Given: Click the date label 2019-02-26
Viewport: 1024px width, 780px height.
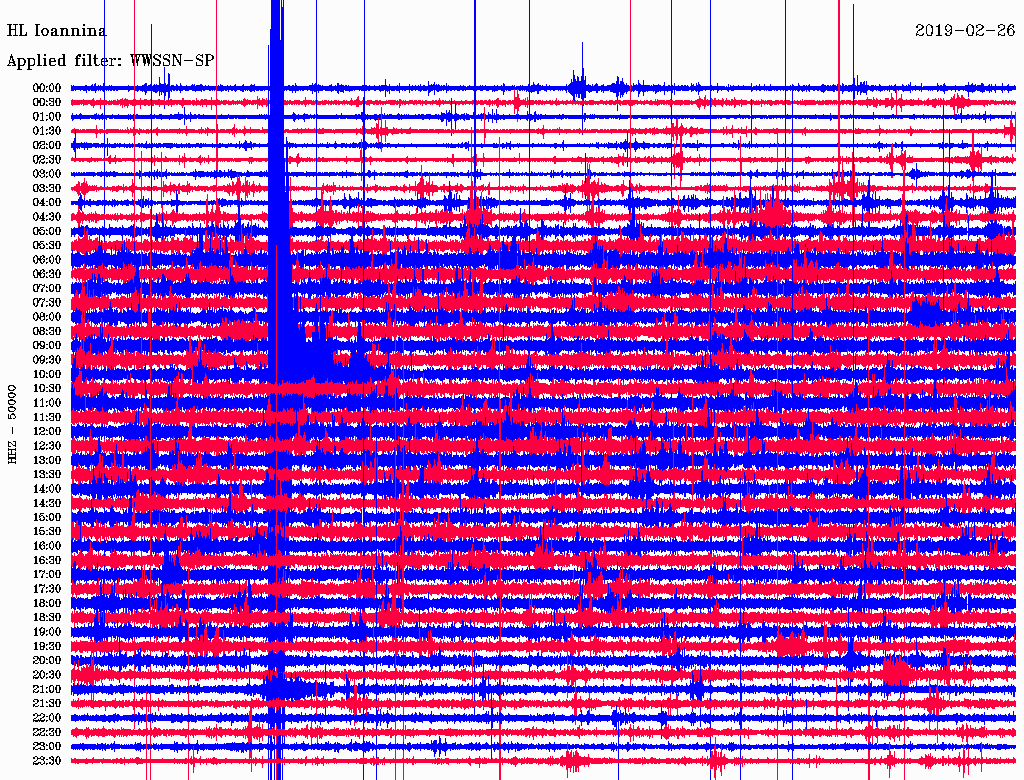Looking at the screenshot, I should (x=965, y=31).
